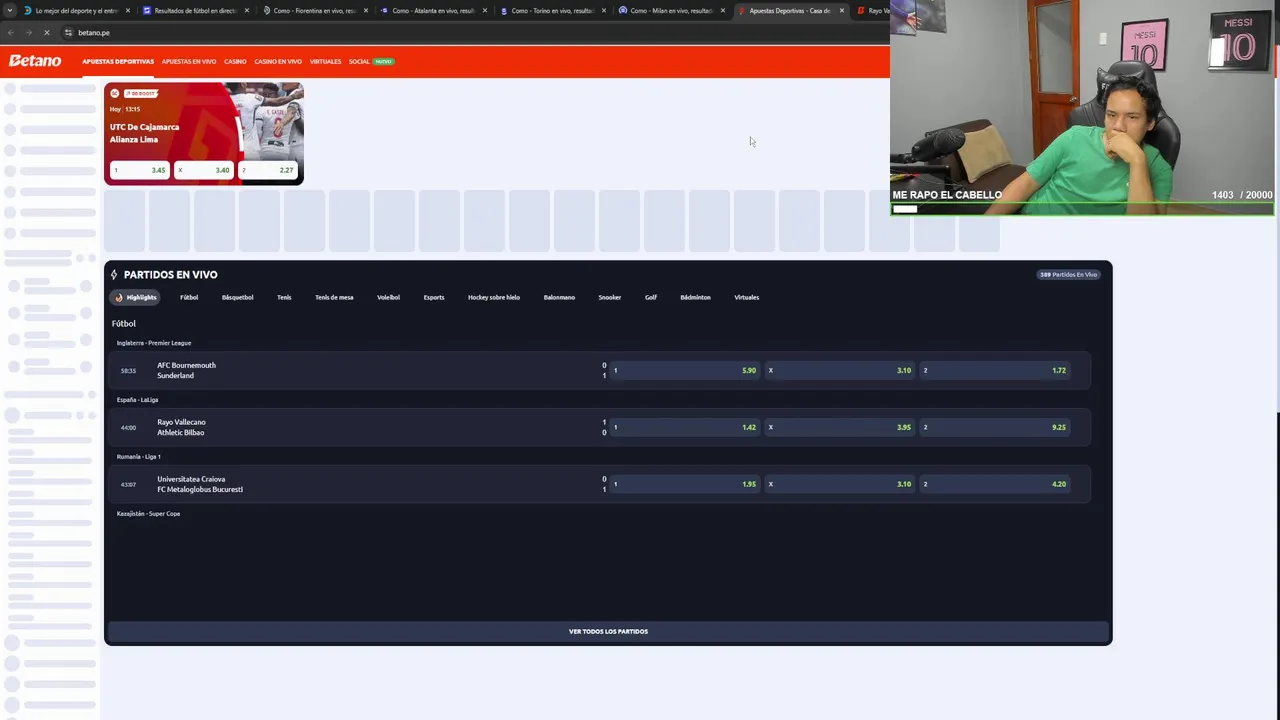Open the UTC De Cajamarca vs Alianza Lima card
The height and width of the screenshot is (720, 1280).
204,133
